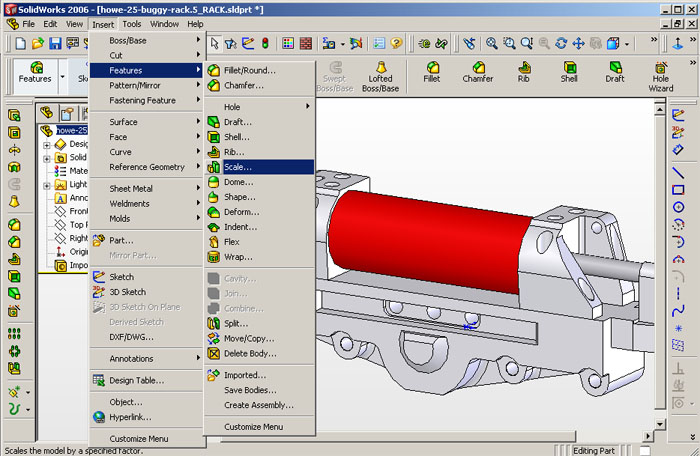
Task: Click the Rotate View icon
Action: 561,44
